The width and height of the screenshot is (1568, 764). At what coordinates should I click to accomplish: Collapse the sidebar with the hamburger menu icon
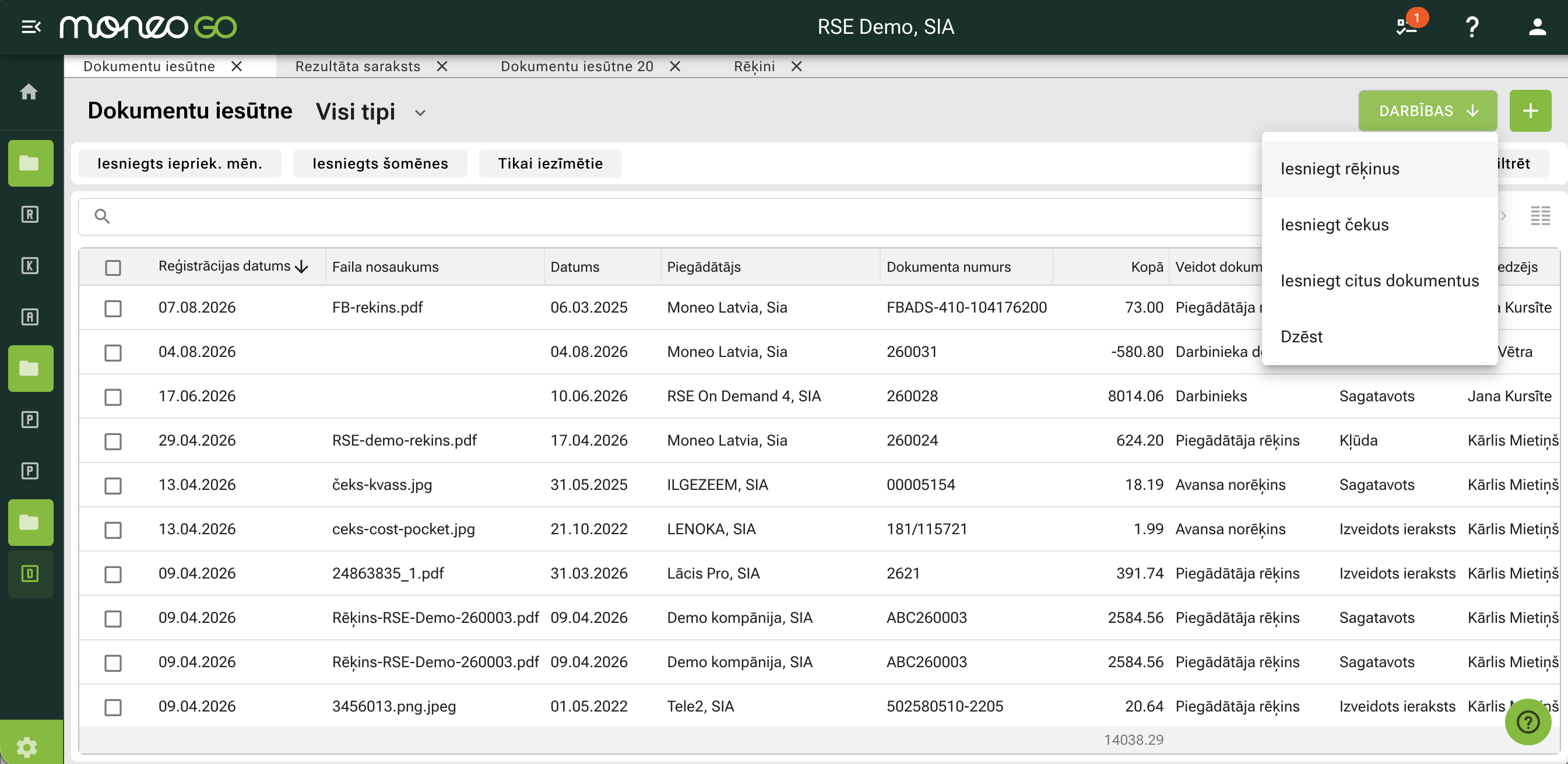(31, 27)
